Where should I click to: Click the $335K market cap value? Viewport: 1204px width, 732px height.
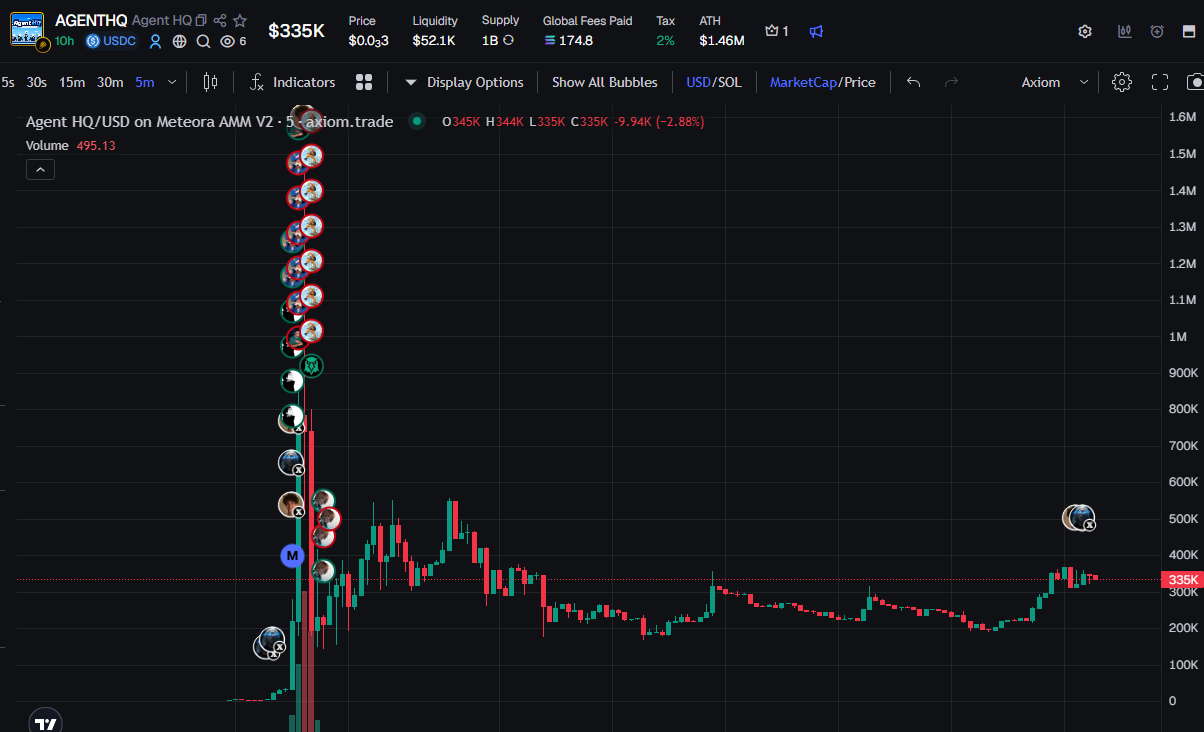(297, 31)
